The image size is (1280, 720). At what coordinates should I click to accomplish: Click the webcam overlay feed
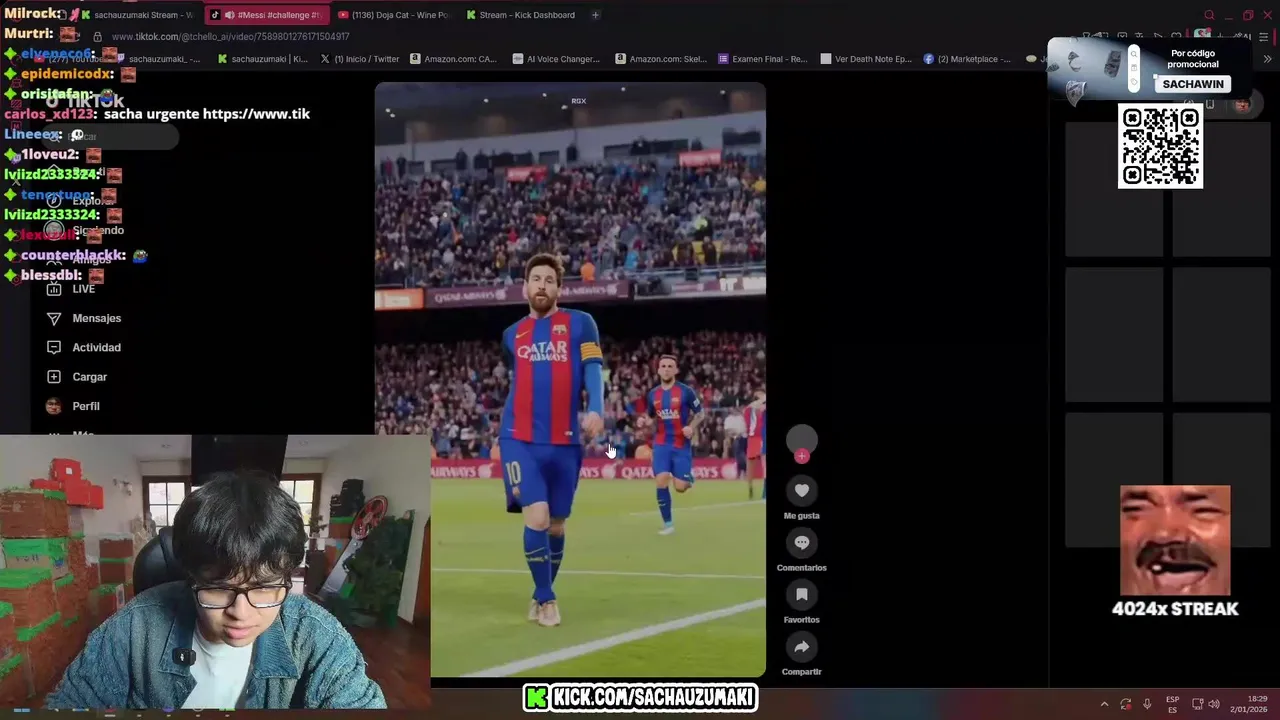click(215, 571)
